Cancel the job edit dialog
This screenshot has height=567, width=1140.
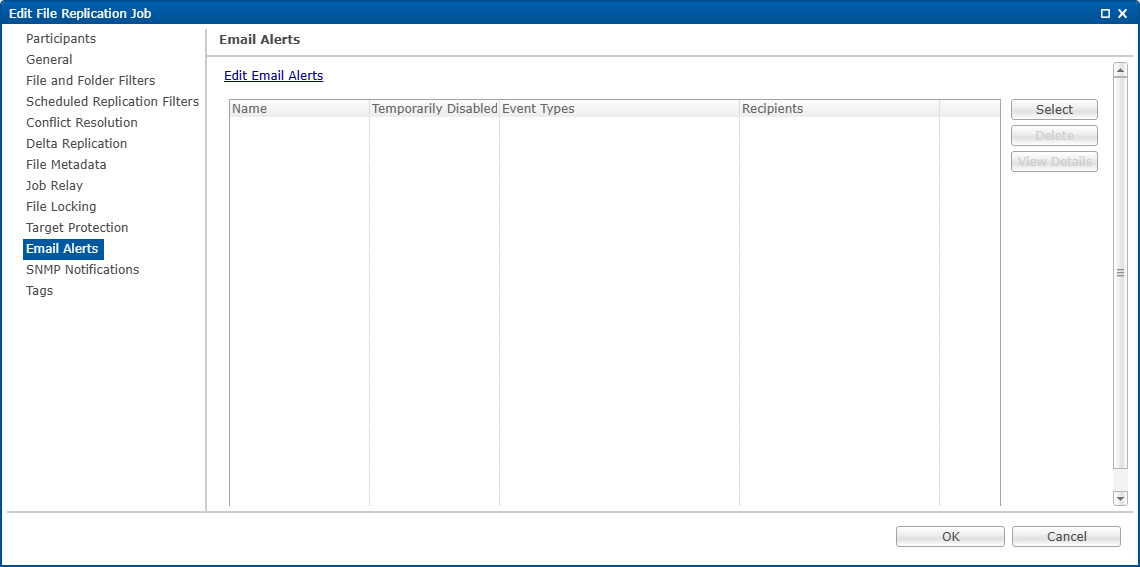point(1066,537)
